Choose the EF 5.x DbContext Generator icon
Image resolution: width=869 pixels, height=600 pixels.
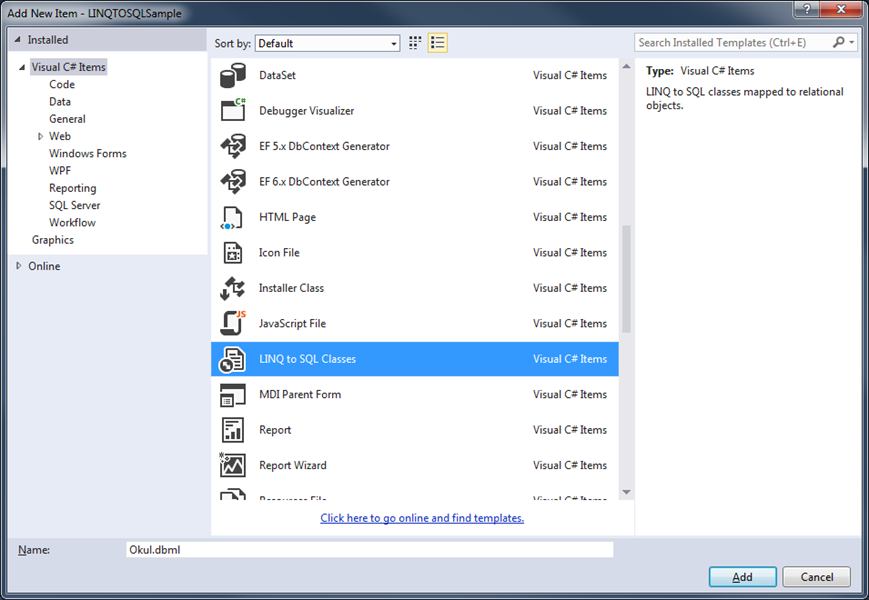point(233,146)
